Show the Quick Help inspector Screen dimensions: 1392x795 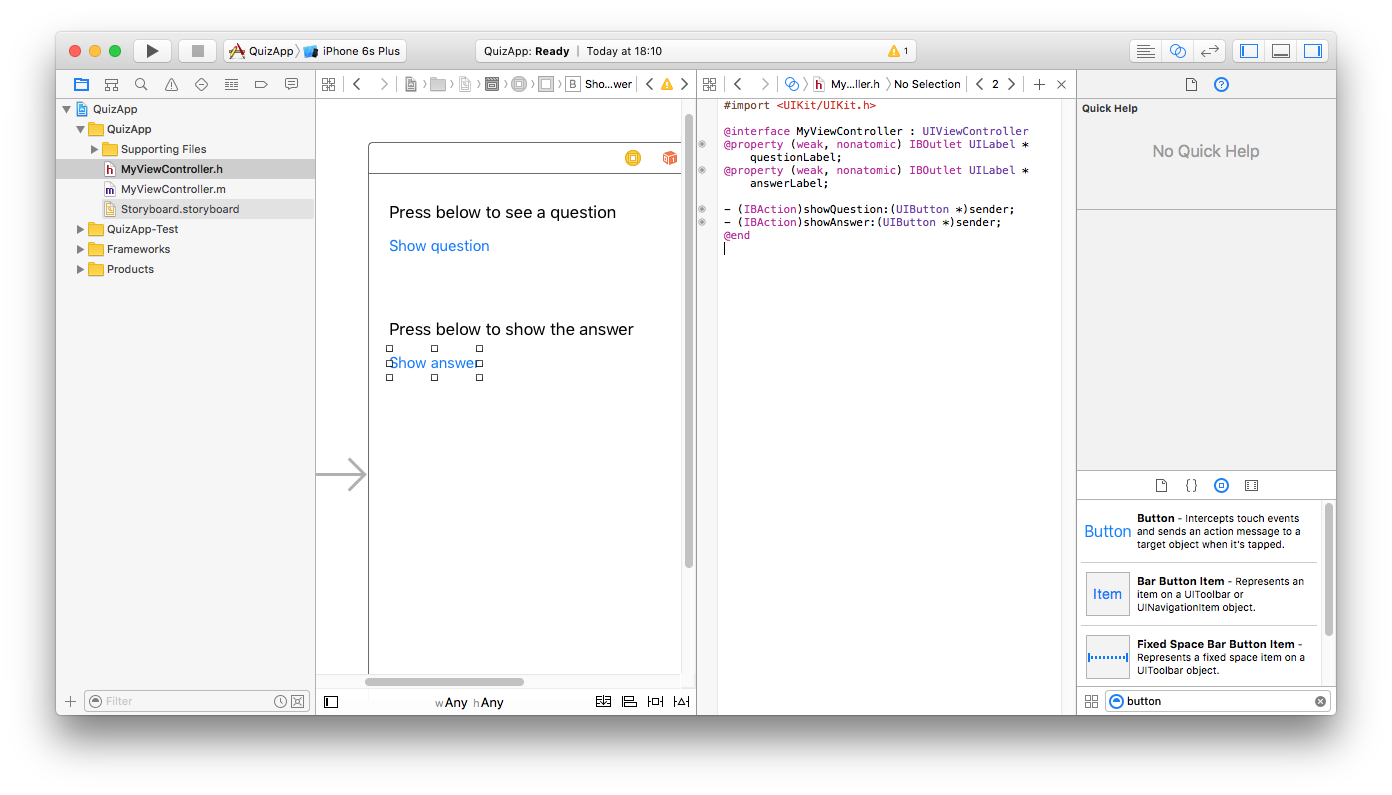coord(1221,85)
